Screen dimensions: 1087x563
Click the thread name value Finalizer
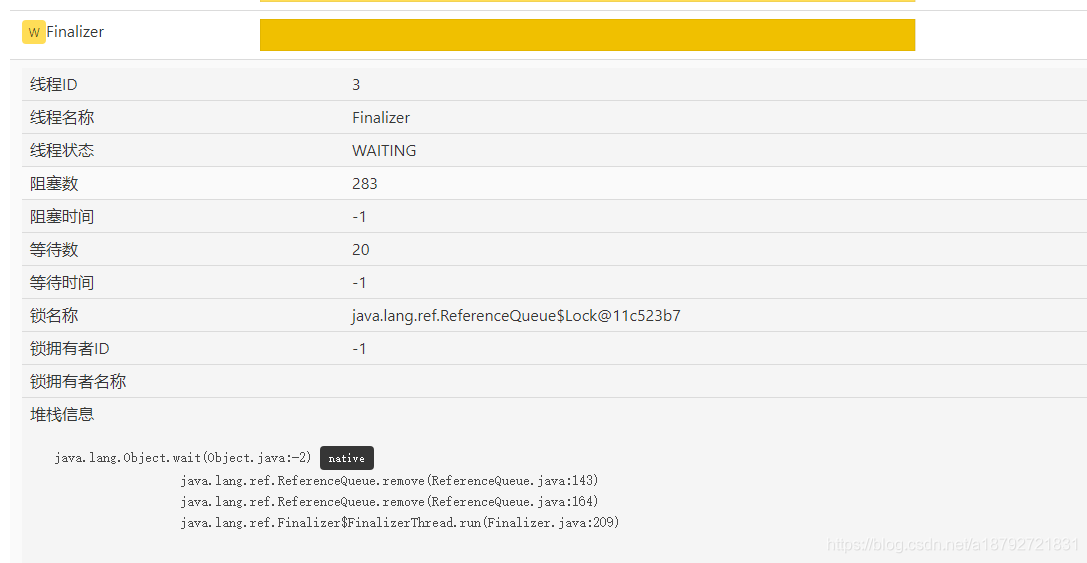(381, 118)
